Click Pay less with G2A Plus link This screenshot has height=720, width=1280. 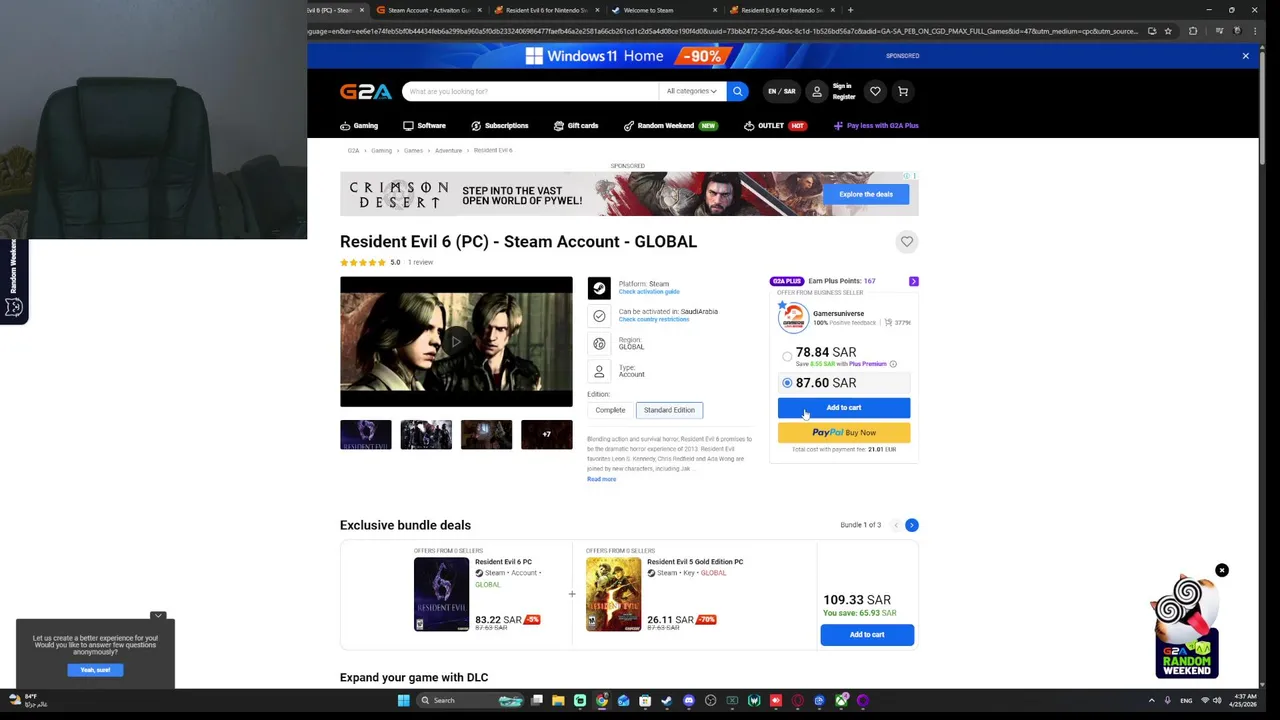point(876,126)
